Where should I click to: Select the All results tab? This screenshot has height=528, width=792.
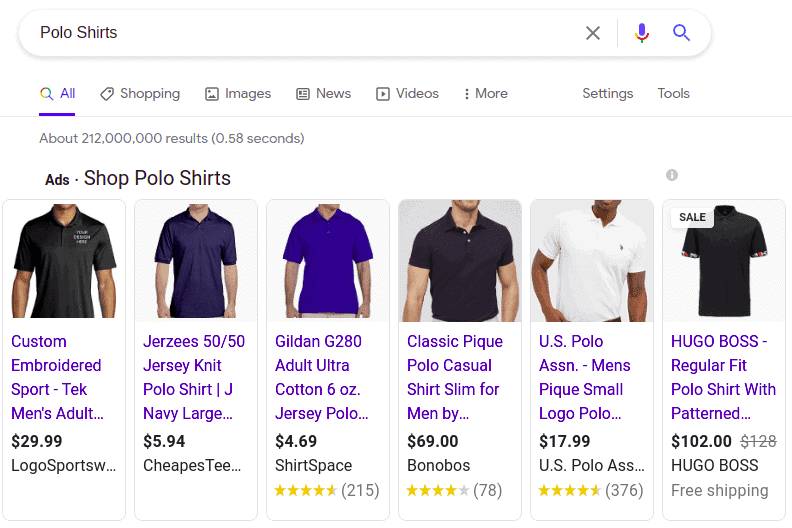(57, 94)
